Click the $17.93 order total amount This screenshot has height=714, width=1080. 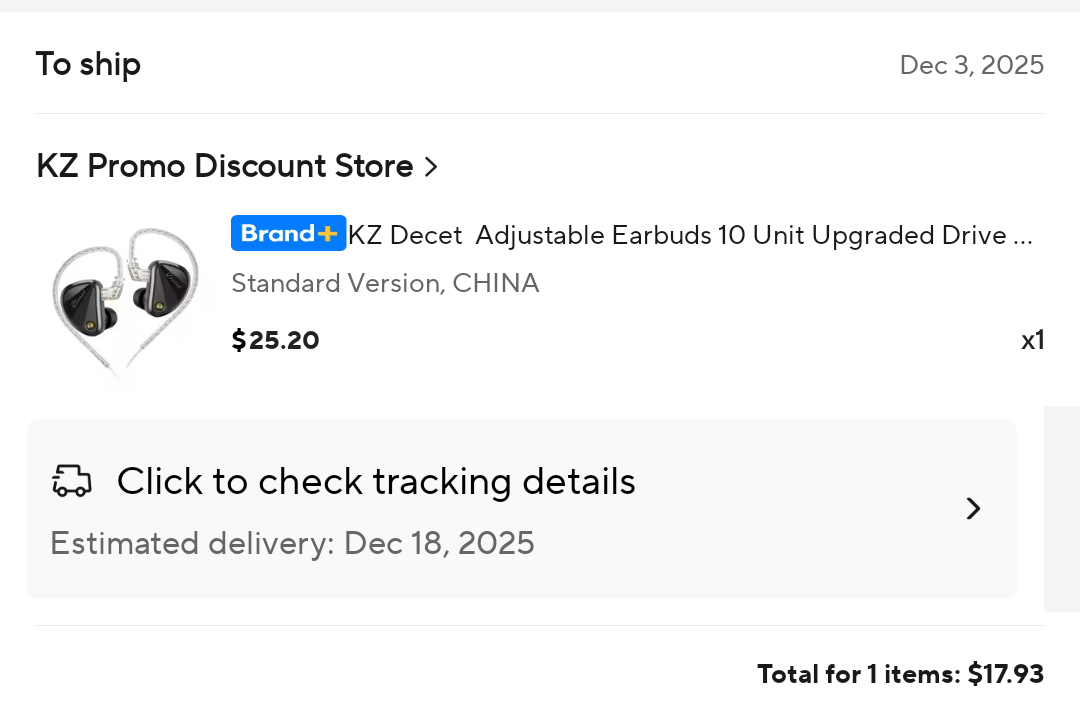pos(1005,674)
